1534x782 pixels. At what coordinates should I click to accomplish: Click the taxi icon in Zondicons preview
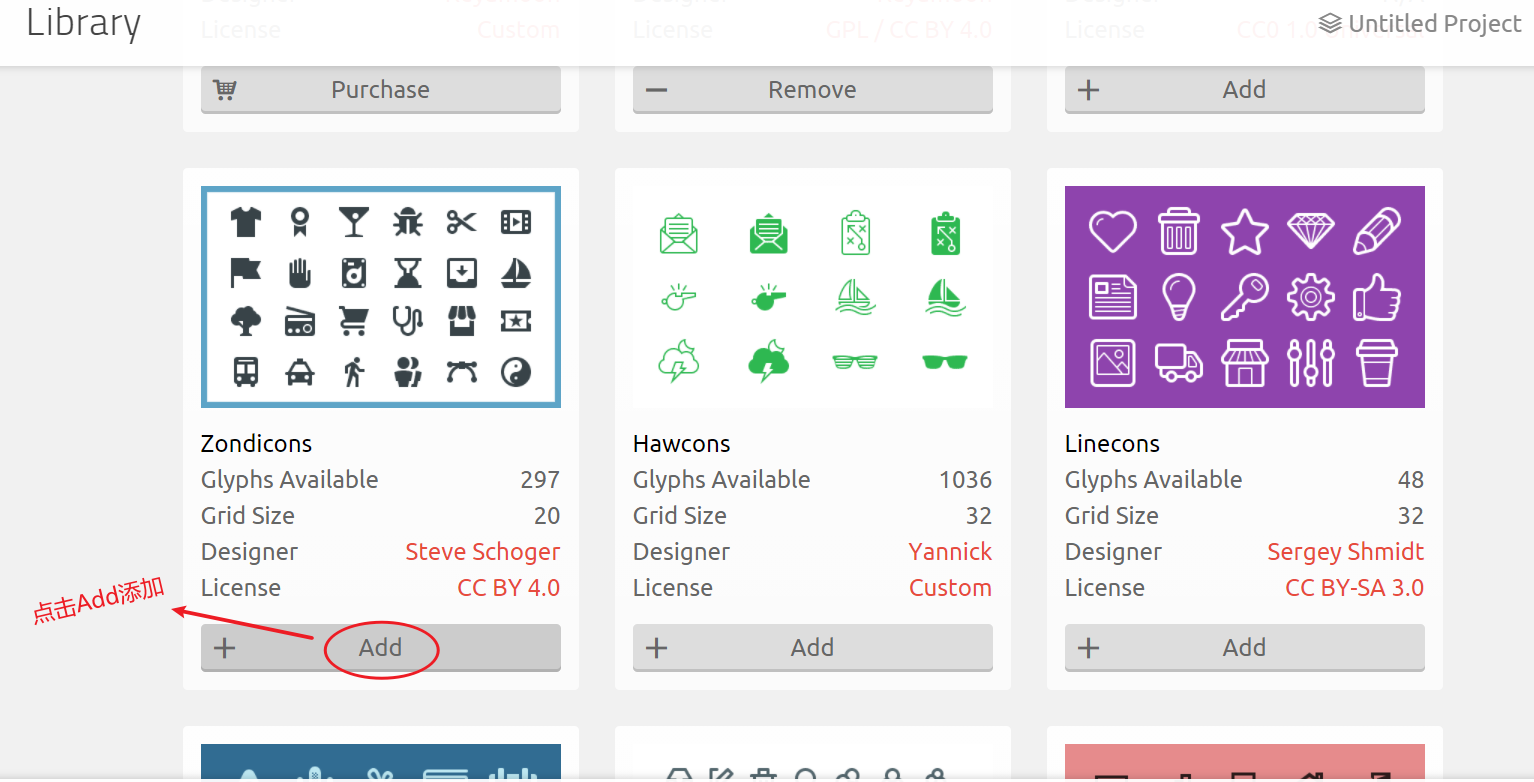tap(300, 372)
